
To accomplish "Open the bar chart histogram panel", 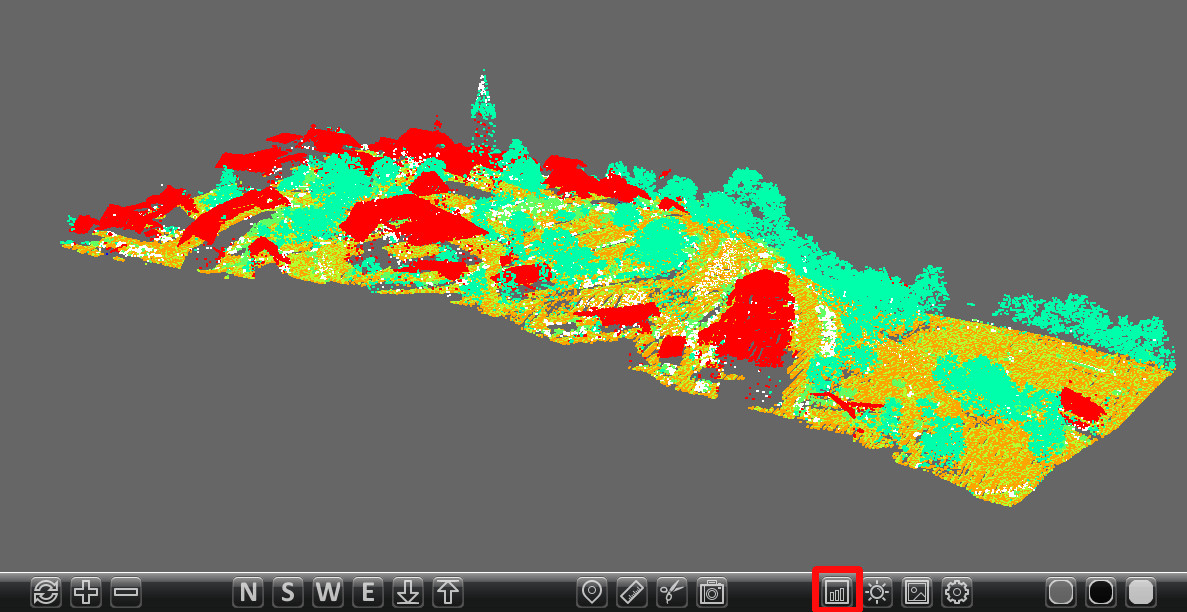I will [837, 592].
